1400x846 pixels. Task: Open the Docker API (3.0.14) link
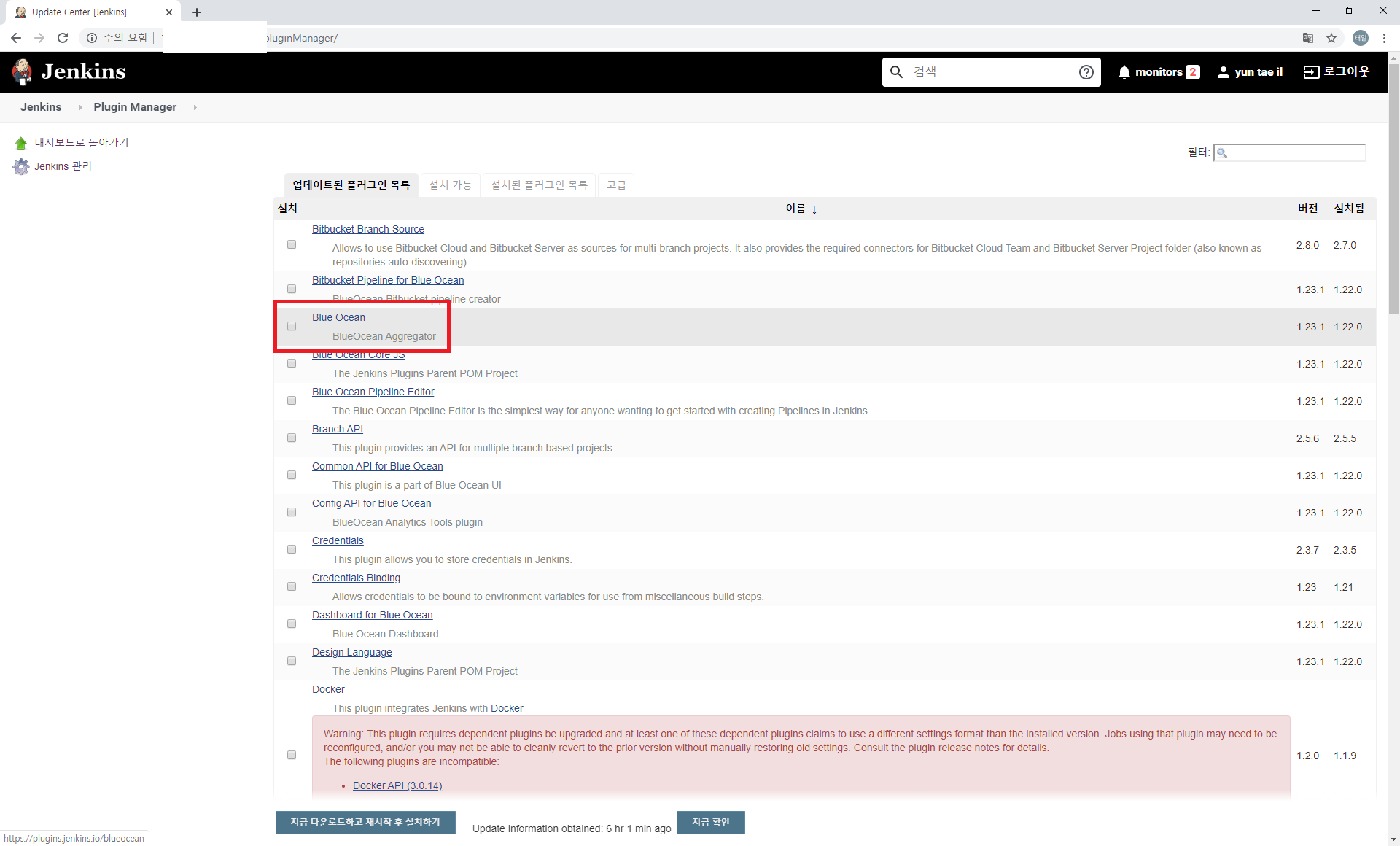(x=397, y=785)
